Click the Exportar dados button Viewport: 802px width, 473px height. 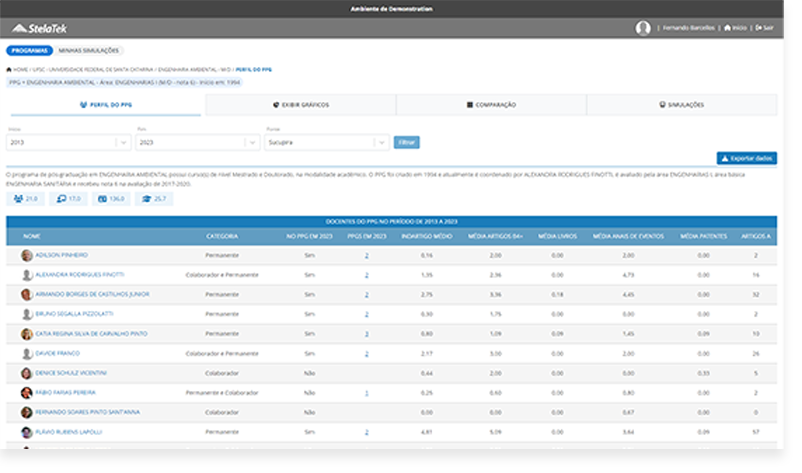pyautogui.click(x=746, y=158)
